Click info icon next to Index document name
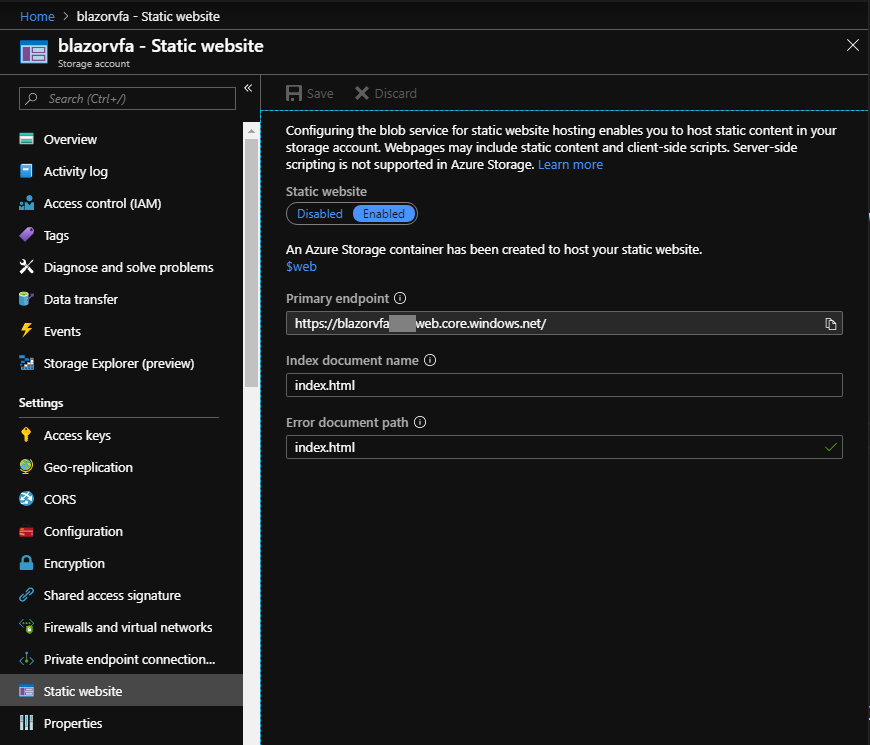This screenshot has height=745, width=870. tap(430, 360)
